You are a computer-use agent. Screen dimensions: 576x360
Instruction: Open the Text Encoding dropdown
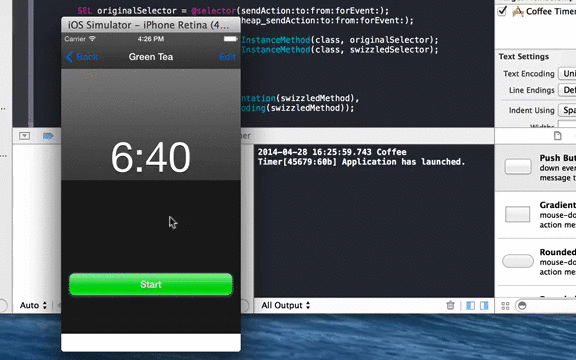(567, 73)
